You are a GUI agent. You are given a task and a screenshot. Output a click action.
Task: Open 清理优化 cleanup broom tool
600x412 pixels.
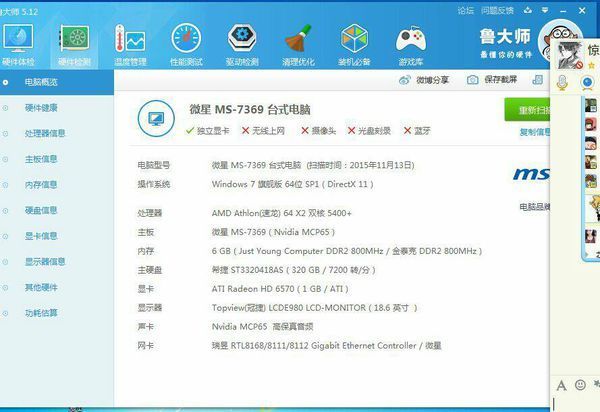tap(298, 44)
